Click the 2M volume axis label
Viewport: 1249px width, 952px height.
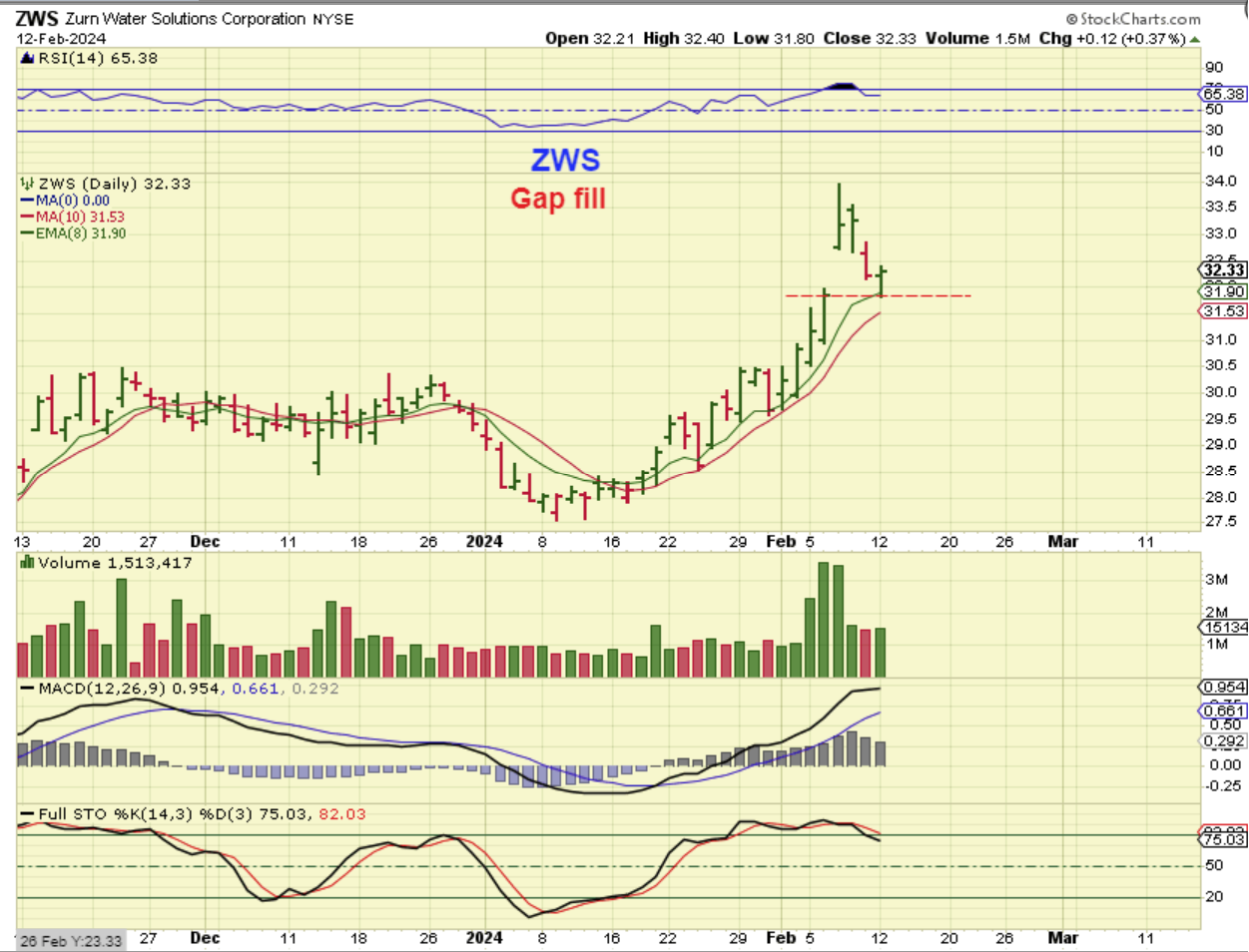point(1217,613)
